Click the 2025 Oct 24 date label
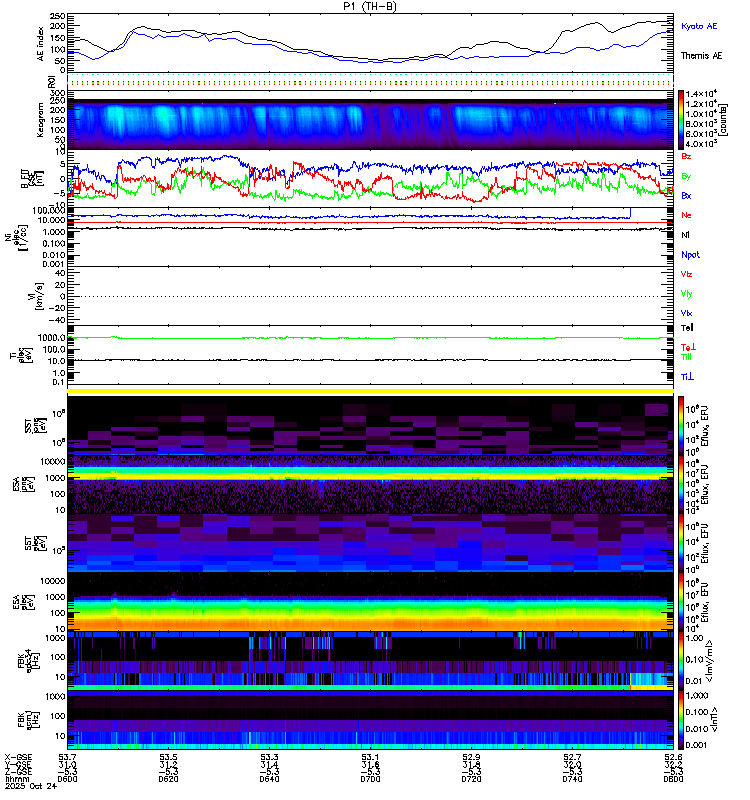The width and height of the screenshot is (750, 800). 31,786
